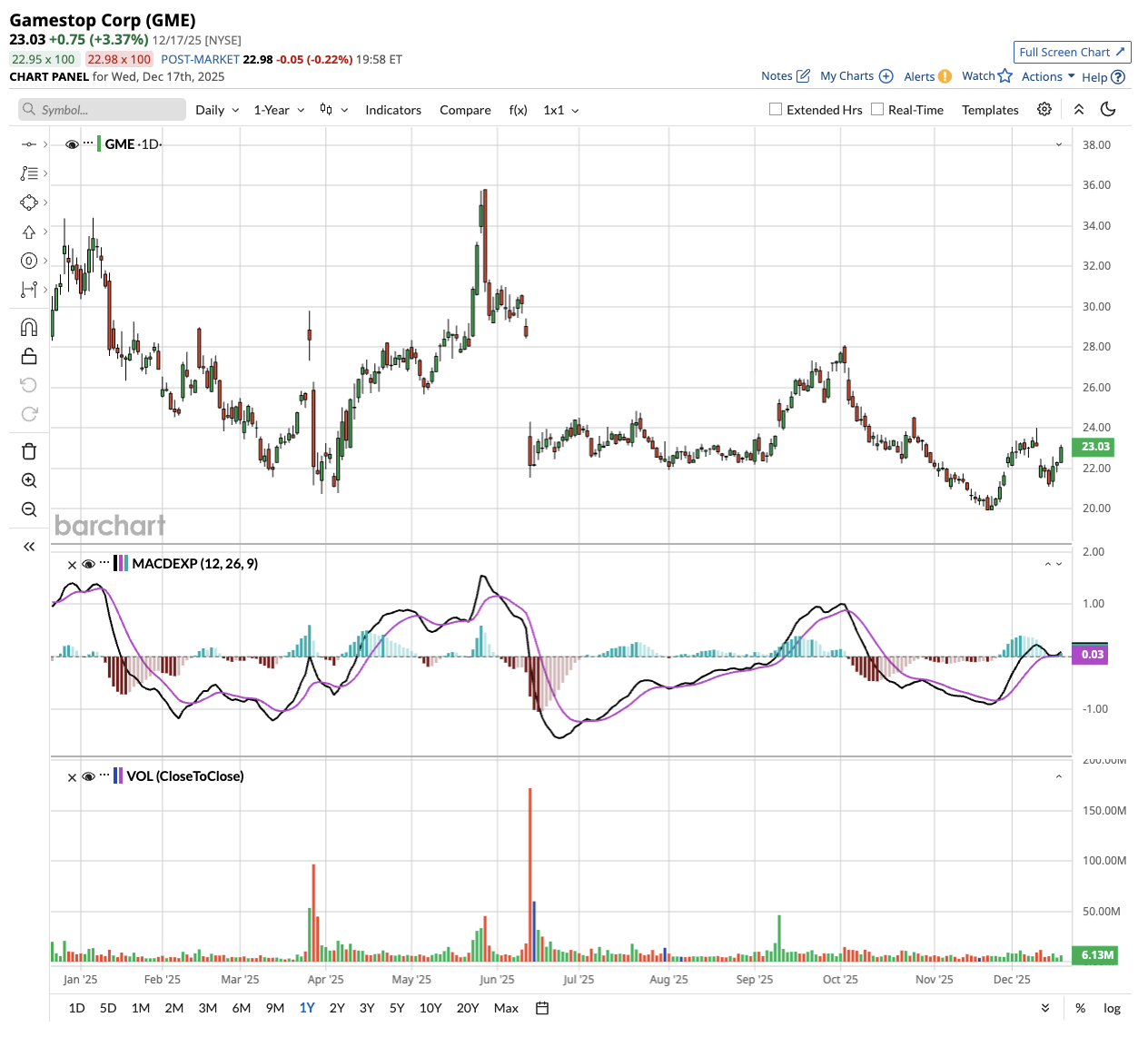Screen dimensions: 1148x1037
Task: Remove the MACDEXP indicator pane
Action: click(x=73, y=565)
